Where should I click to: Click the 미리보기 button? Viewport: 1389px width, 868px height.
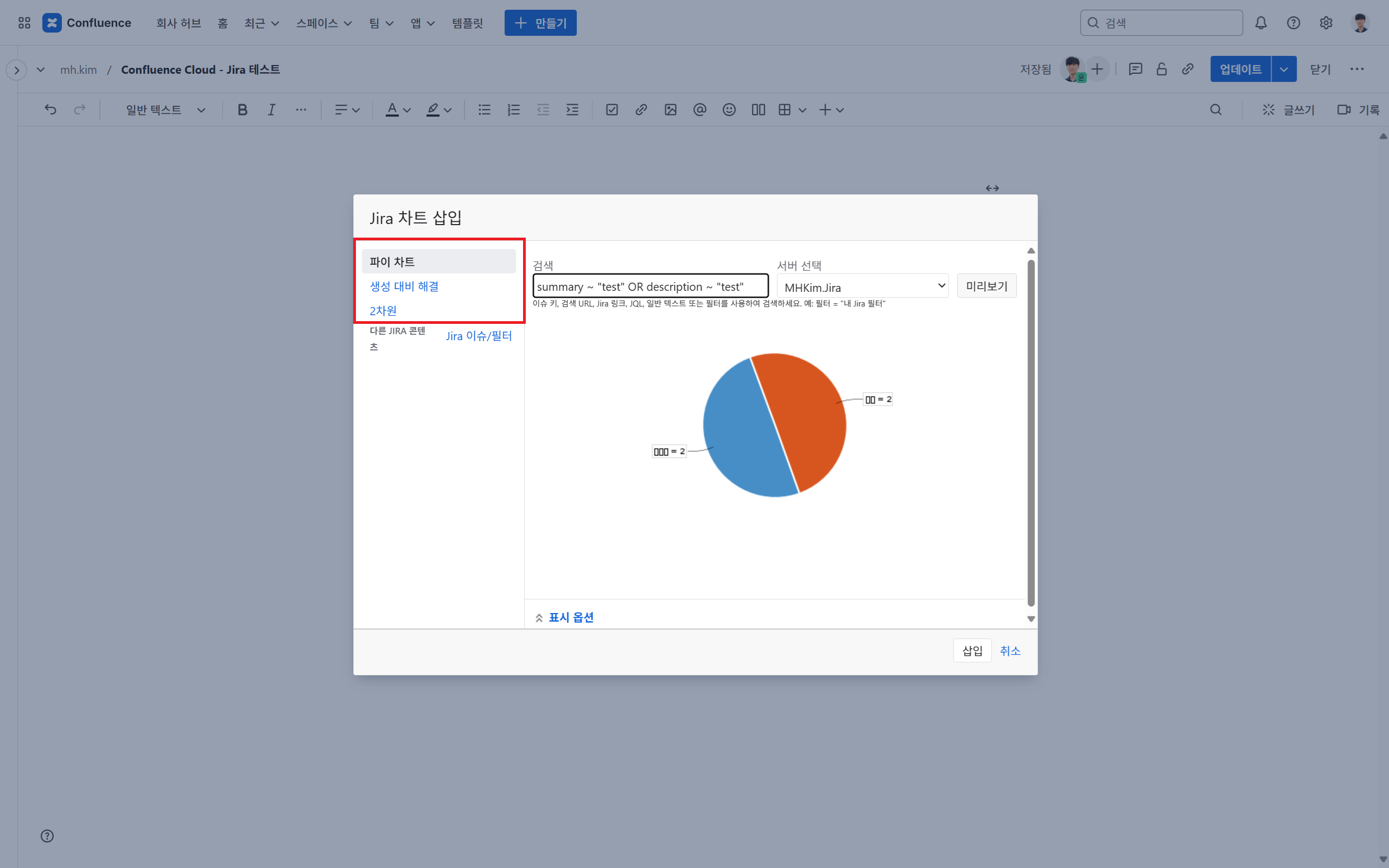click(986, 286)
